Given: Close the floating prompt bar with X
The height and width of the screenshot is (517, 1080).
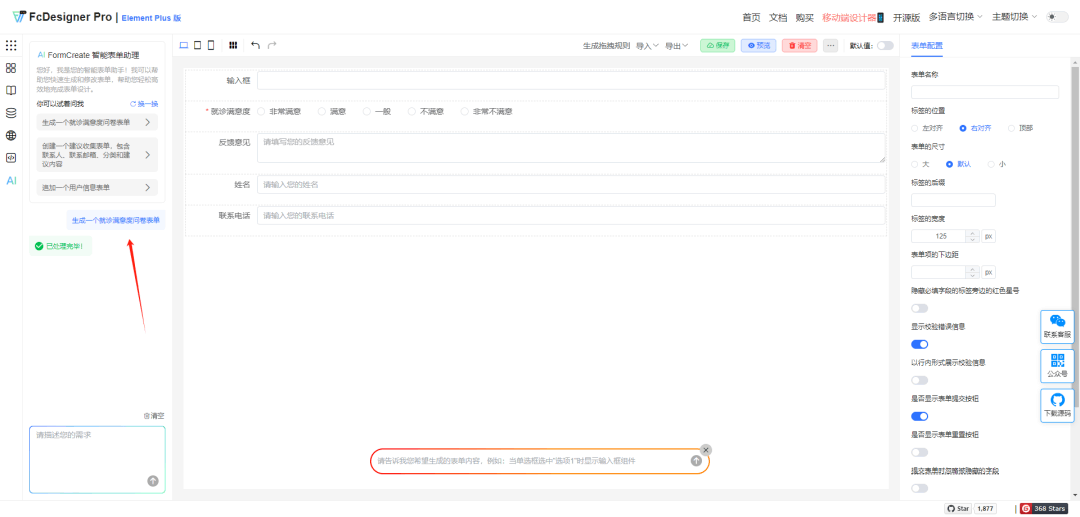Looking at the screenshot, I should (705, 450).
